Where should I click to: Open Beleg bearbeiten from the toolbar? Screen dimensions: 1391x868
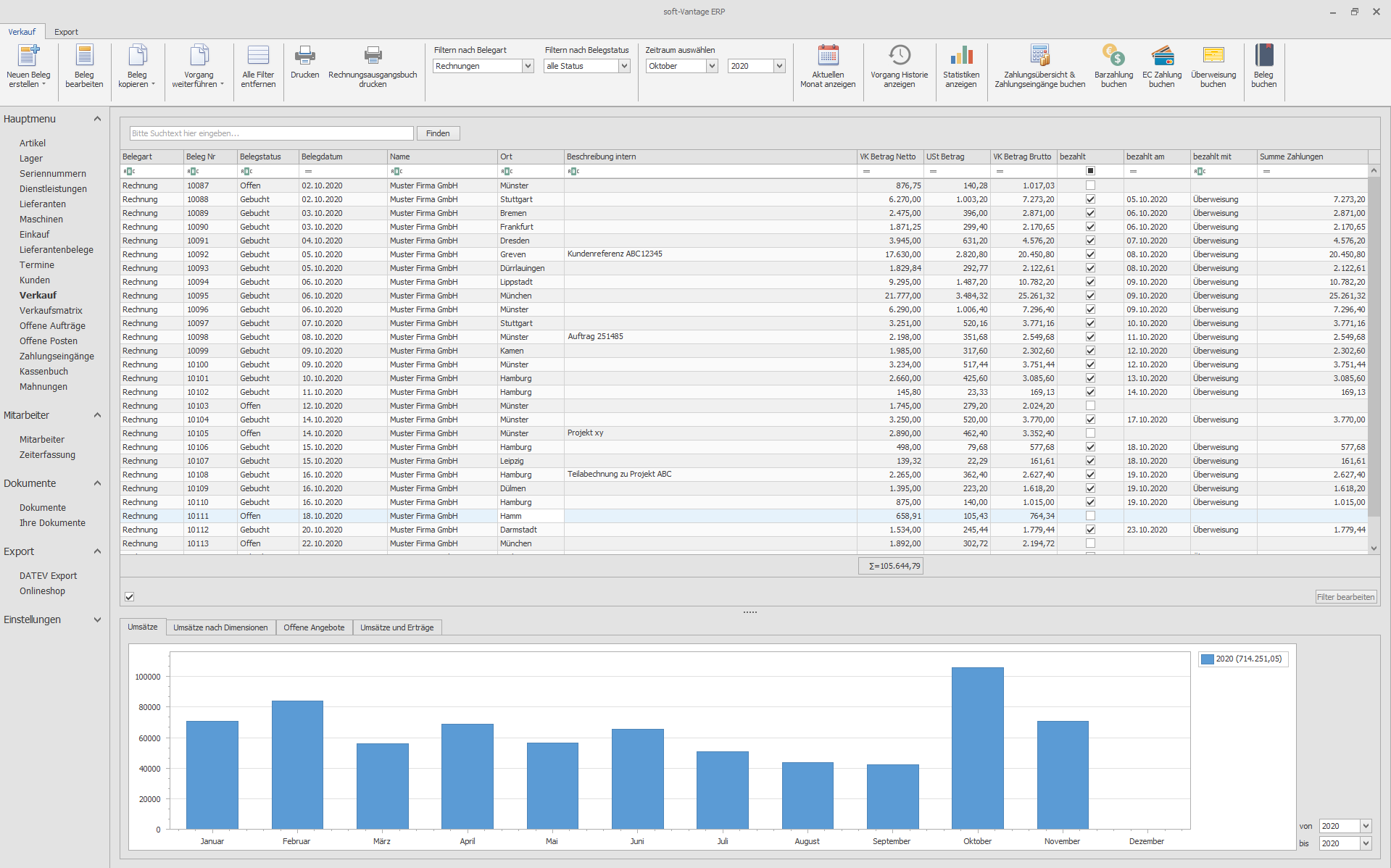84,56
